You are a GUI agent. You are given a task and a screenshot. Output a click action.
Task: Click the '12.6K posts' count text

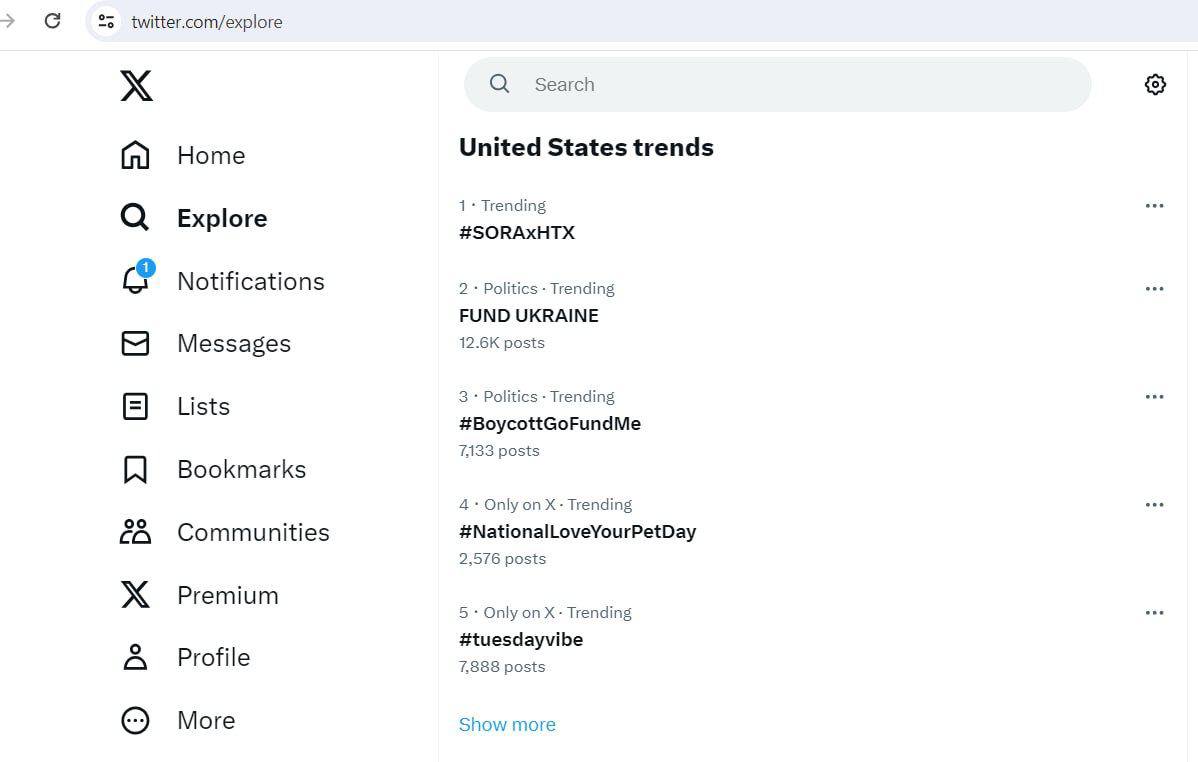tap(501, 342)
